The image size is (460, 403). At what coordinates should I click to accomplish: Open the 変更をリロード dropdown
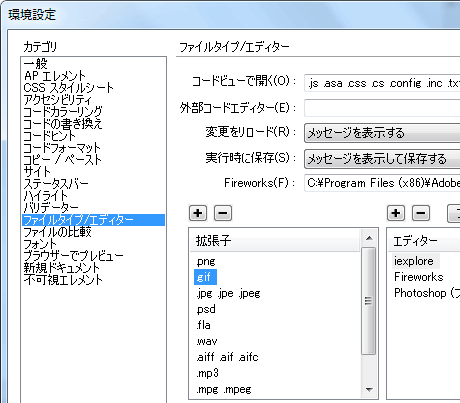coord(382,133)
